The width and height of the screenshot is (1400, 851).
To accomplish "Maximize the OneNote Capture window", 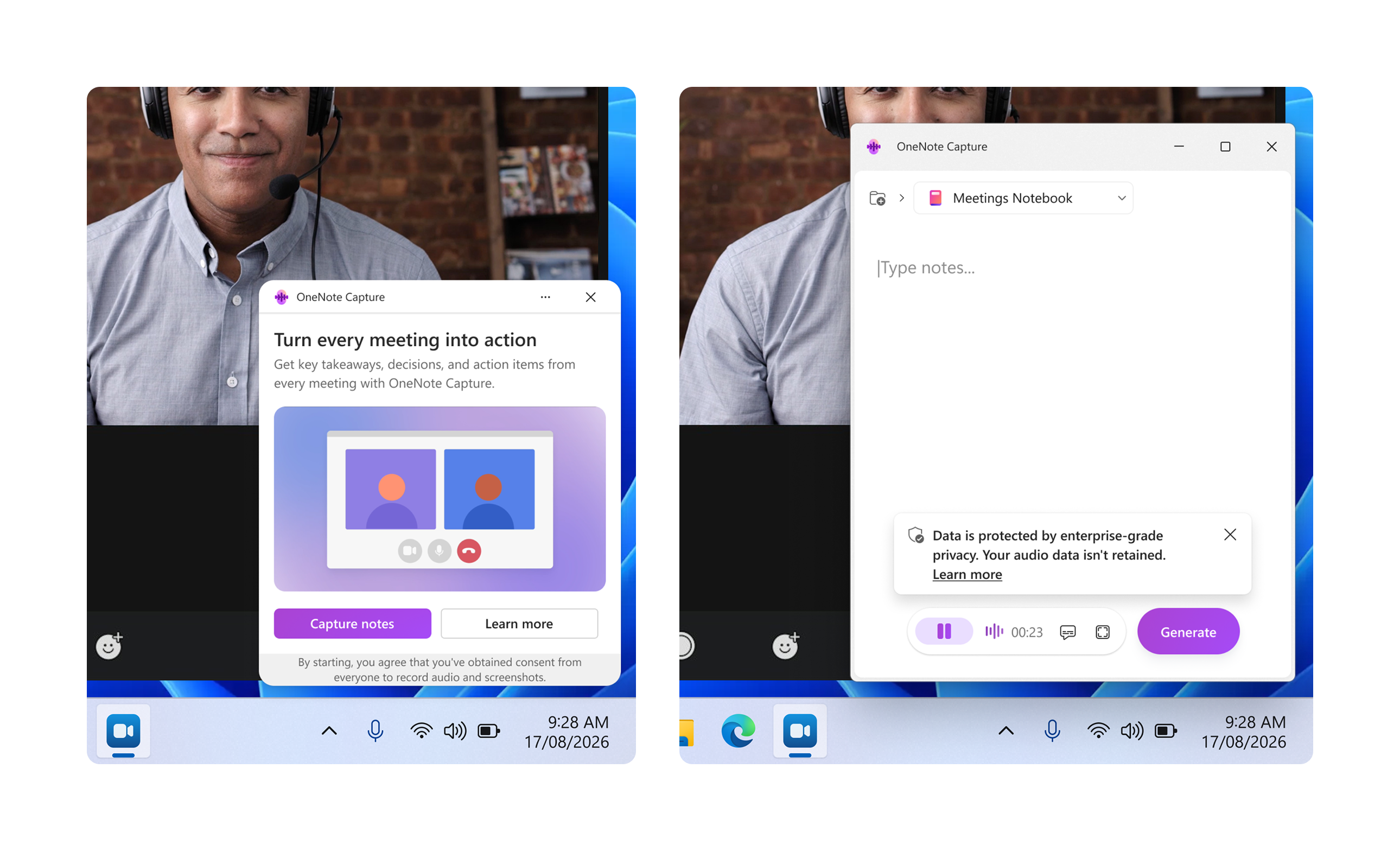I will click(x=1225, y=147).
